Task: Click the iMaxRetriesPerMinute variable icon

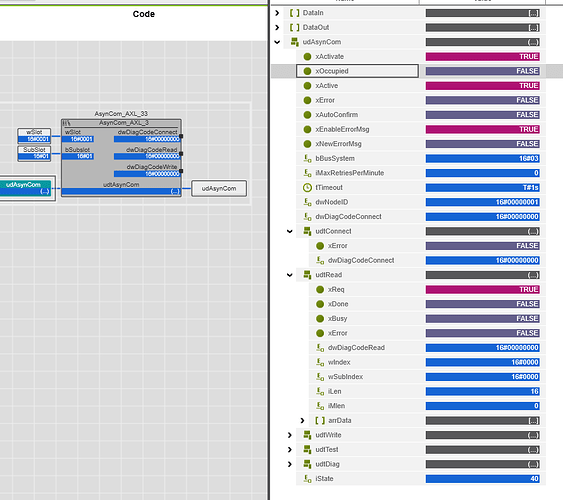Action: (x=307, y=173)
